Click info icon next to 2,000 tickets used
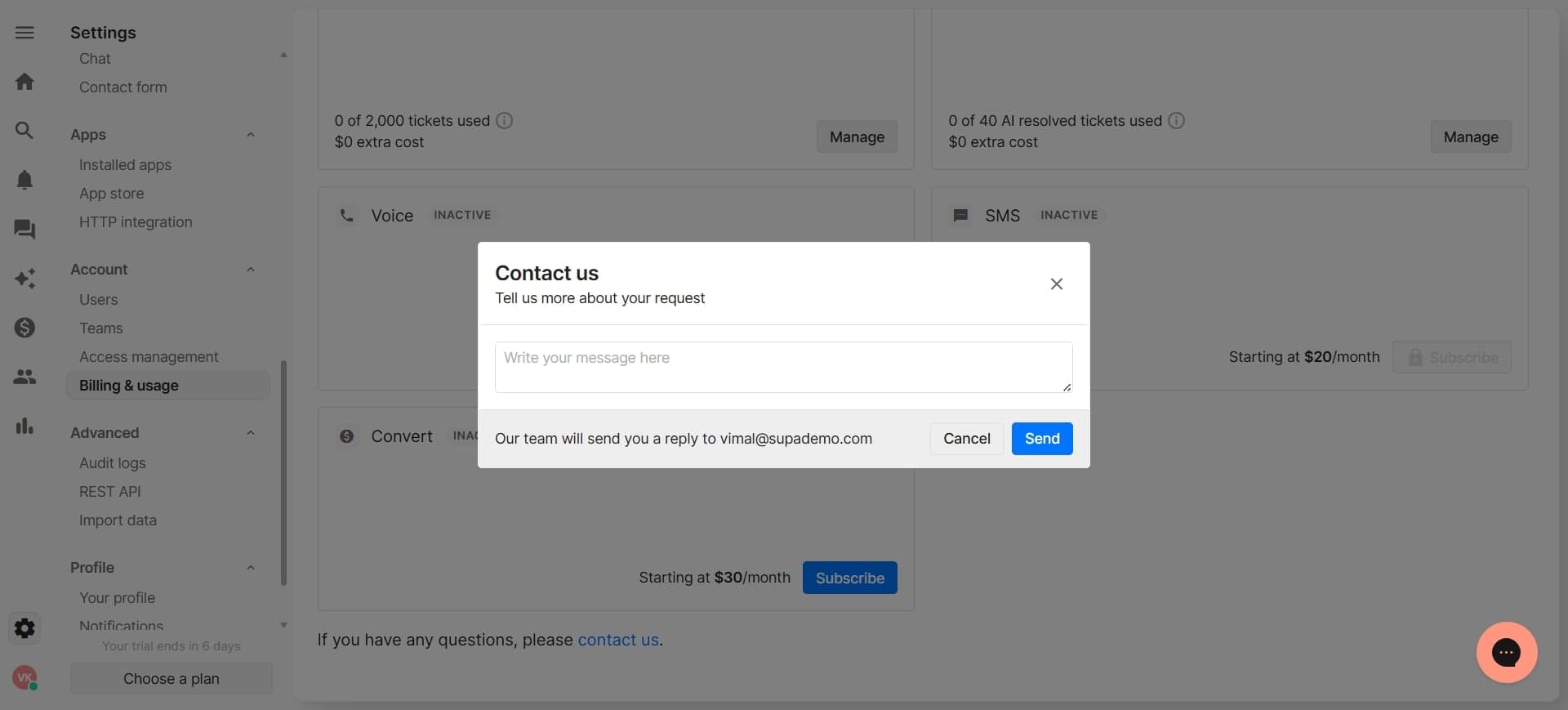This screenshot has height=710, width=1568. click(504, 120)
